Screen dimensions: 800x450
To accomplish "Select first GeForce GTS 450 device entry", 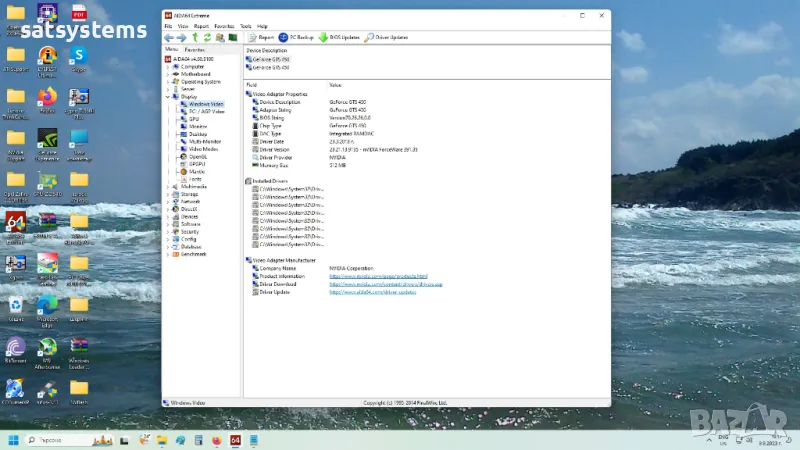I will click(269, 59).
